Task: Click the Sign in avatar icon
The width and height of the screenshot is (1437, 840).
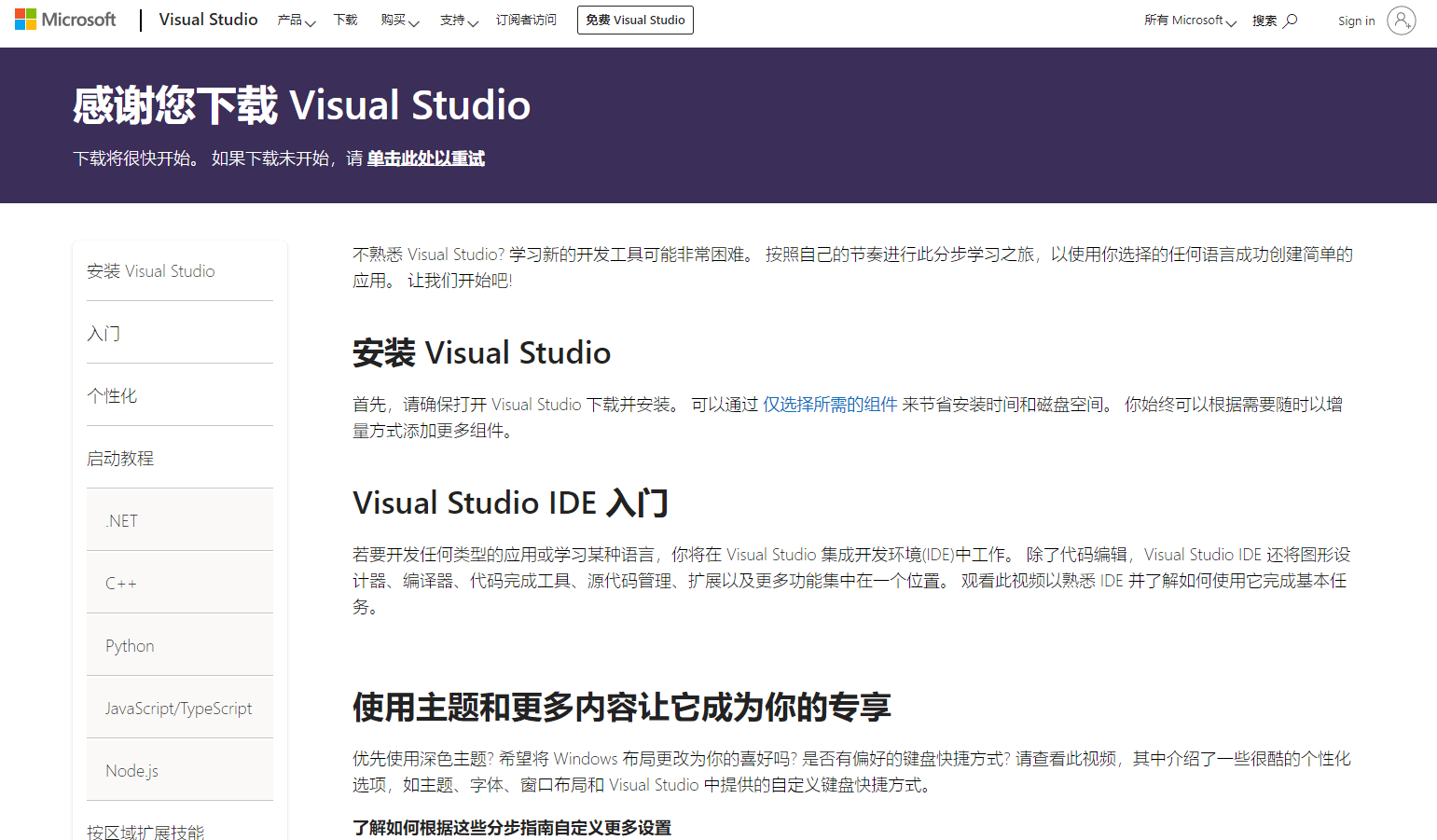Action: pos(1401,21)
